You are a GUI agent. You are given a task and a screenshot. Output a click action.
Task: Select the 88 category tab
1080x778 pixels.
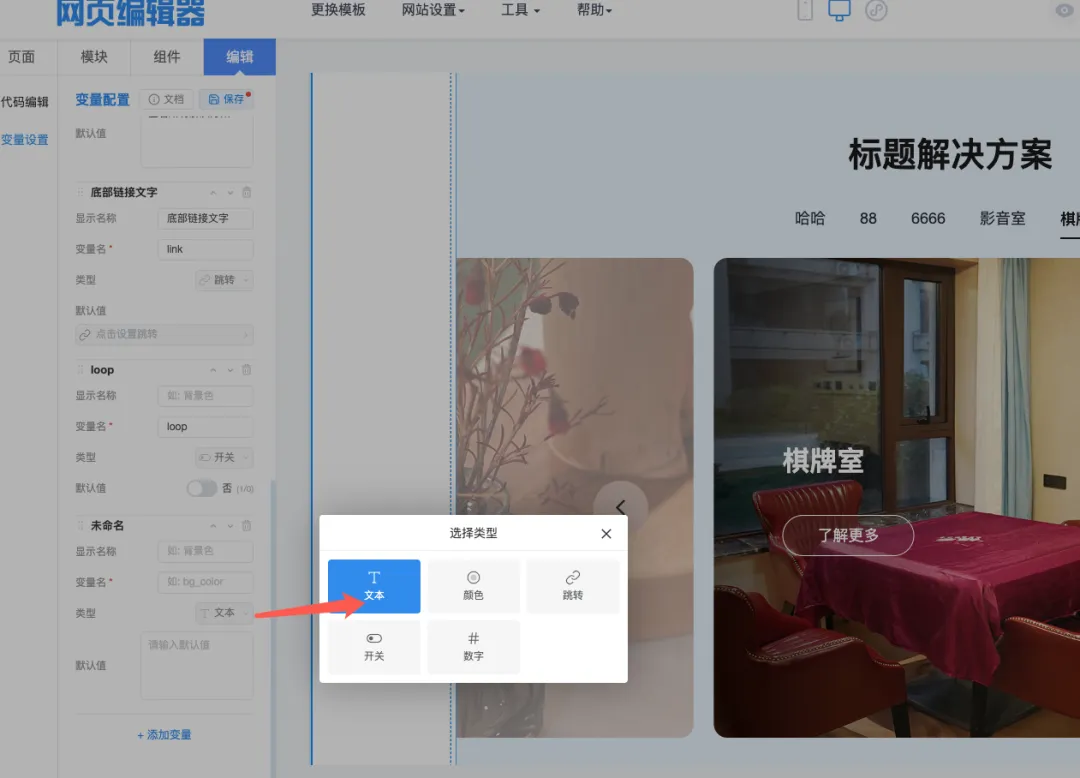[x=868, y=219]
